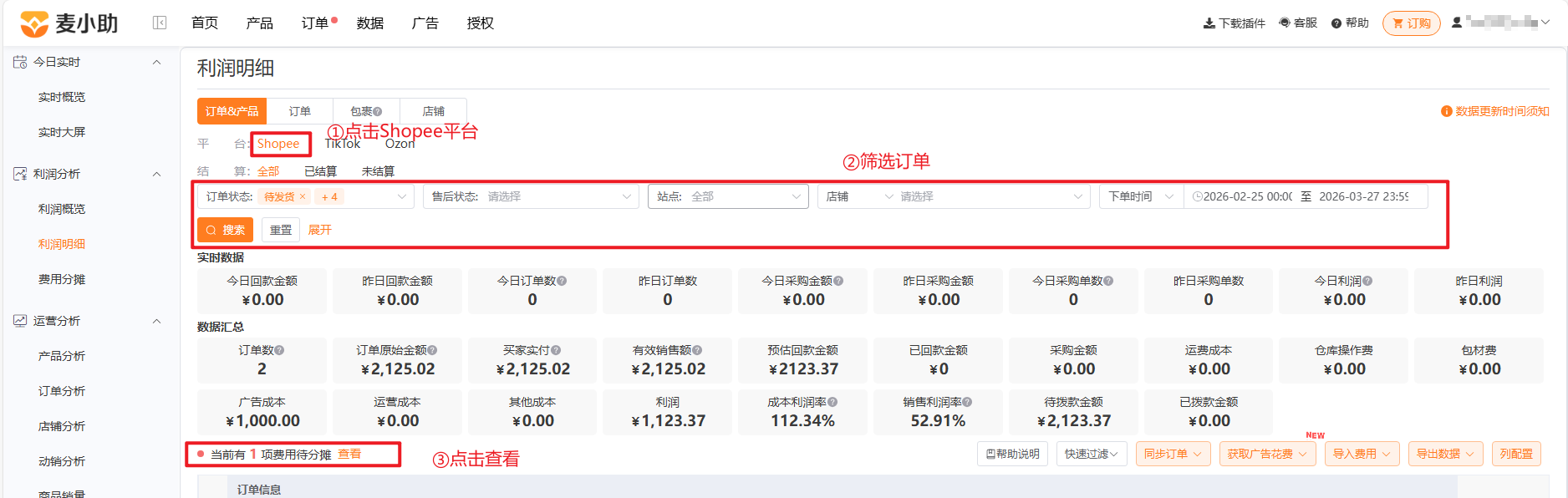Open the 授权 menu
This screenshot has height=498, width=1568.
(x=481, y=23)
